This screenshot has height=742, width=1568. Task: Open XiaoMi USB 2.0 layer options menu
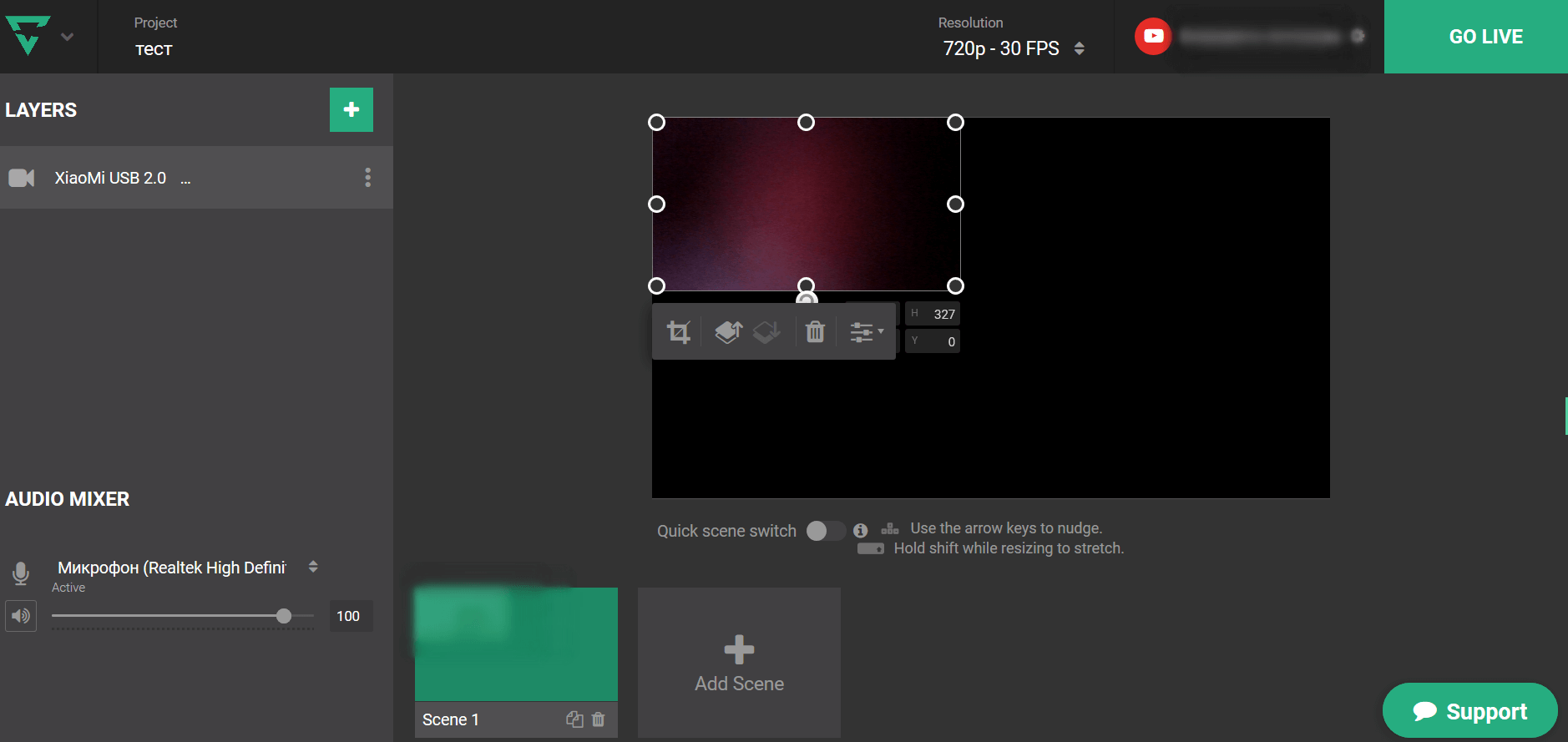(x=367, y=177)
